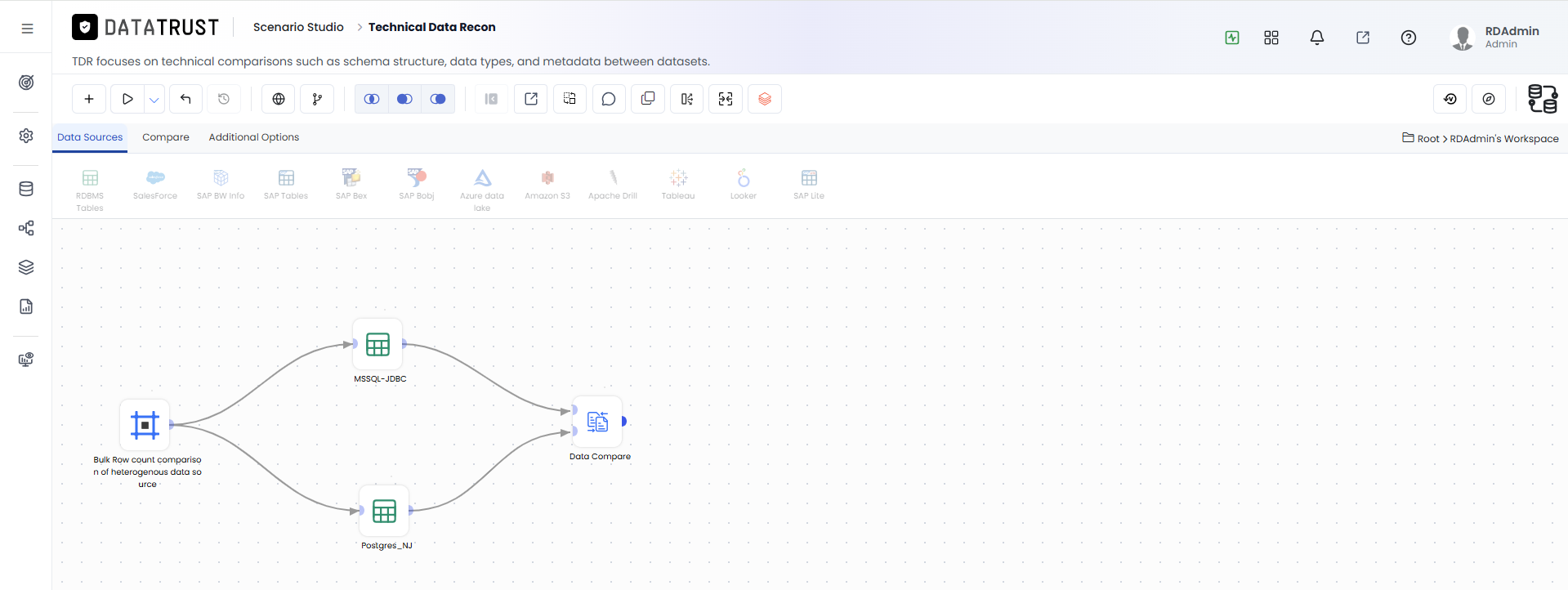Screen dimensions: 1568x590
Task: Open the Additional Options tab
Action: (x=254, y=137)
